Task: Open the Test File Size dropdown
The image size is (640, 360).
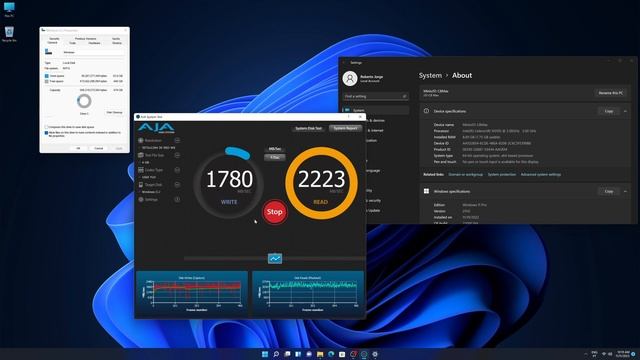Action: pyautogui.click(x=177, y=155)
